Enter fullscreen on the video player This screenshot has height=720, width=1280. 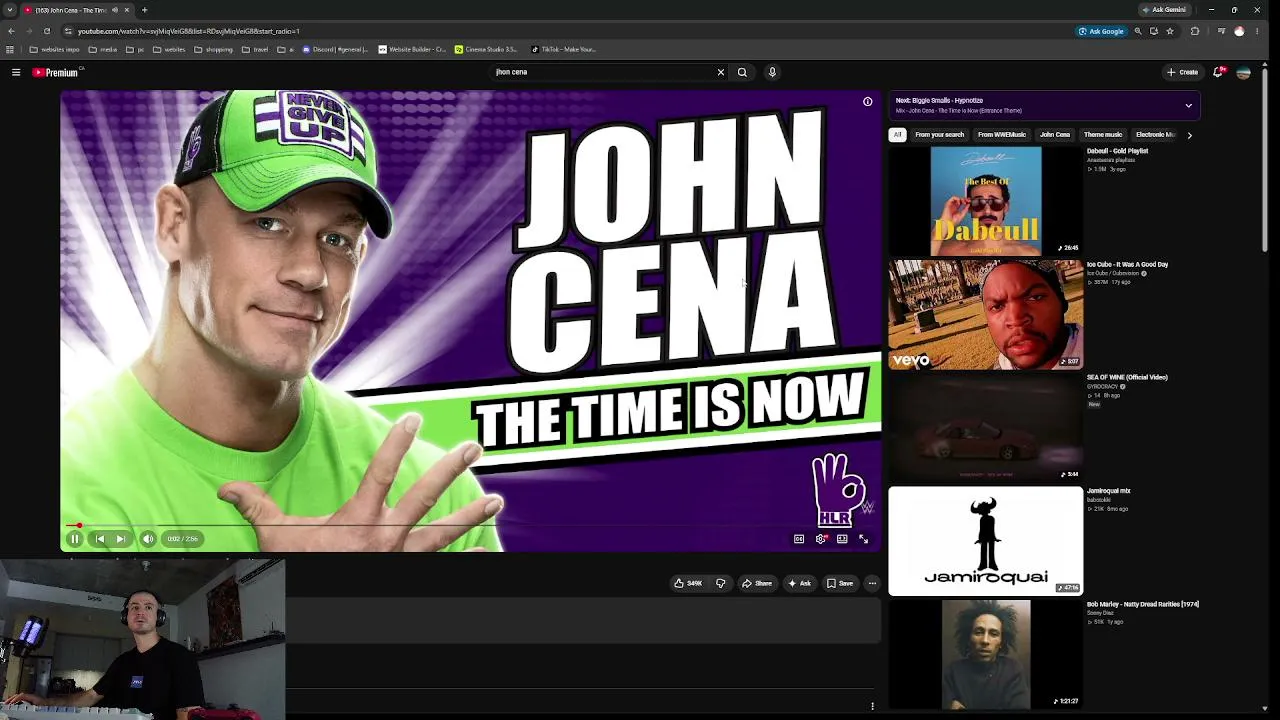click(864, 539)
